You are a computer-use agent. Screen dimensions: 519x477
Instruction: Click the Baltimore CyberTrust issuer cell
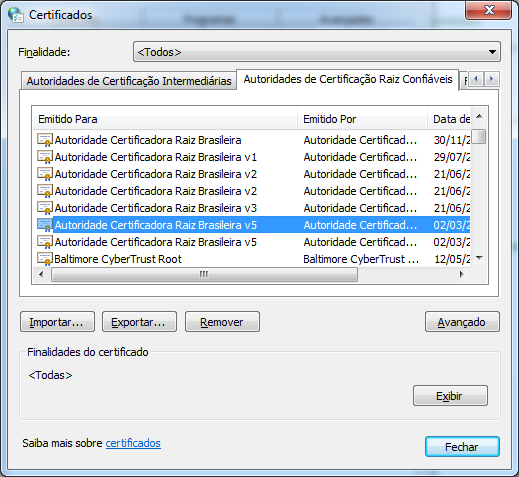point(361,259)
